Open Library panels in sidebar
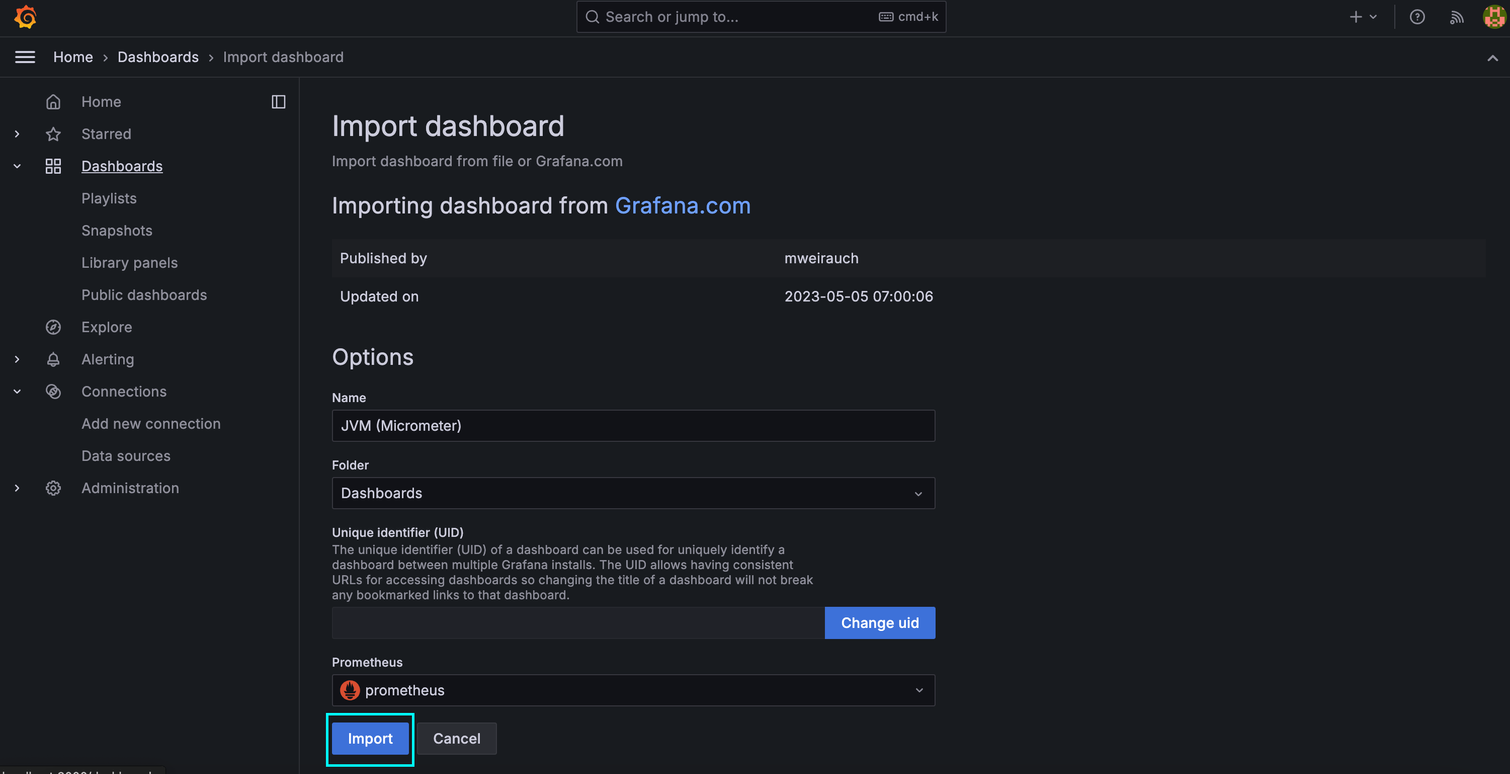The height and width of the screenshot is (774, 1510). pyautogui.click(x=129, y=263)
